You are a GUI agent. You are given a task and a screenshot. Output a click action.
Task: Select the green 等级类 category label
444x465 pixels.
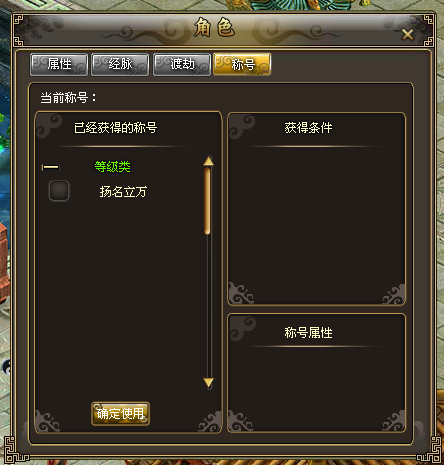coord(112,167)
